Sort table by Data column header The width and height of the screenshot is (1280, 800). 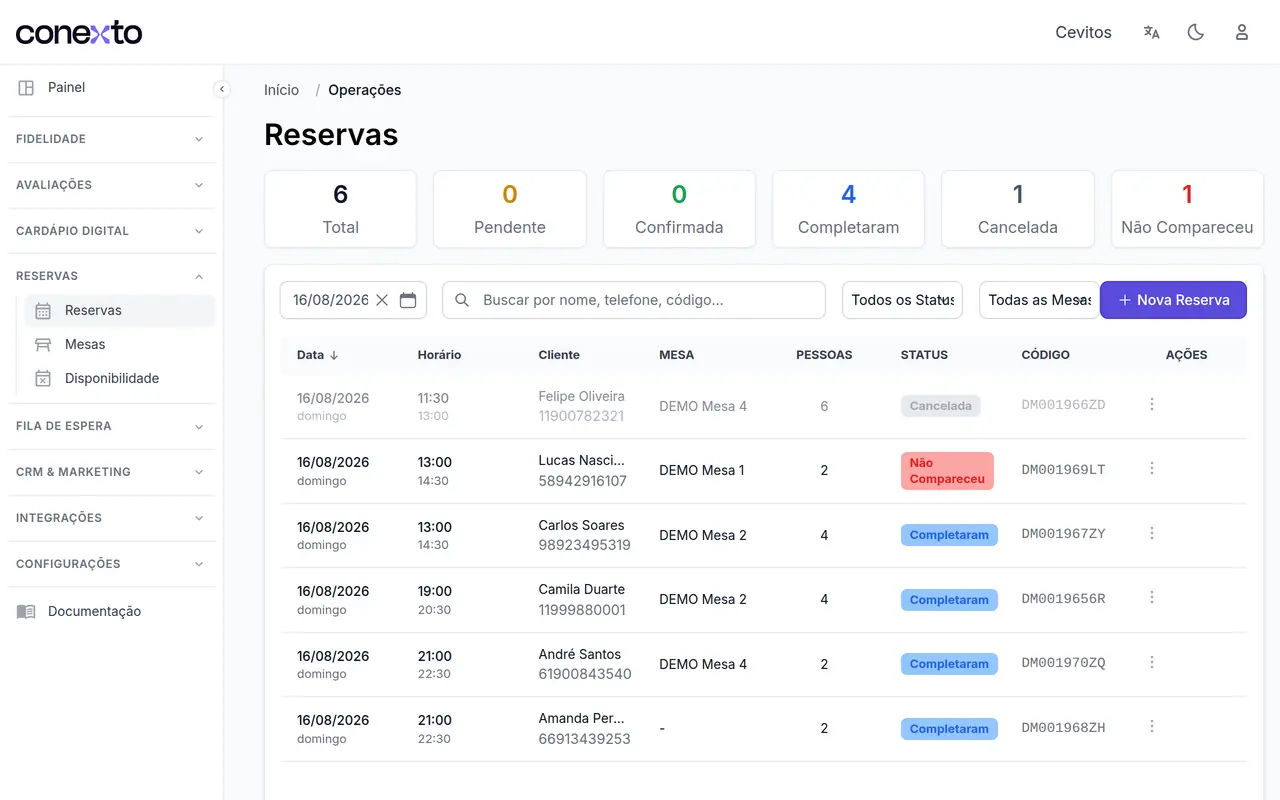[317, 355]
